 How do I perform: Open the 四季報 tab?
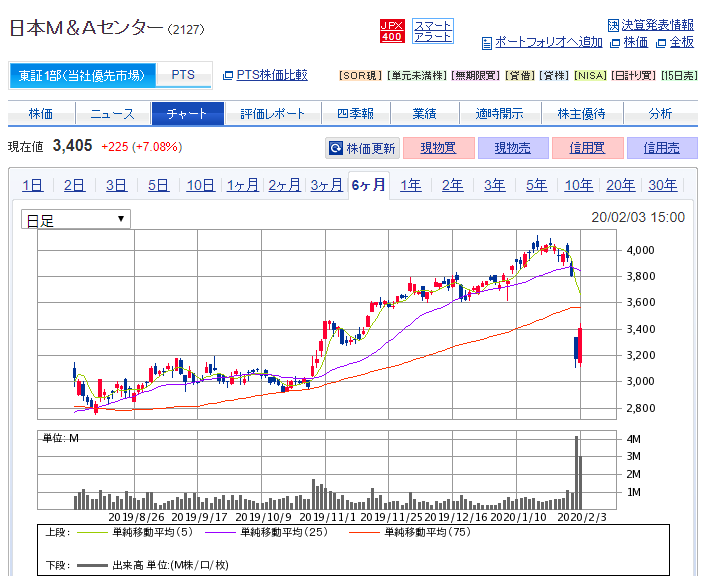355,114
